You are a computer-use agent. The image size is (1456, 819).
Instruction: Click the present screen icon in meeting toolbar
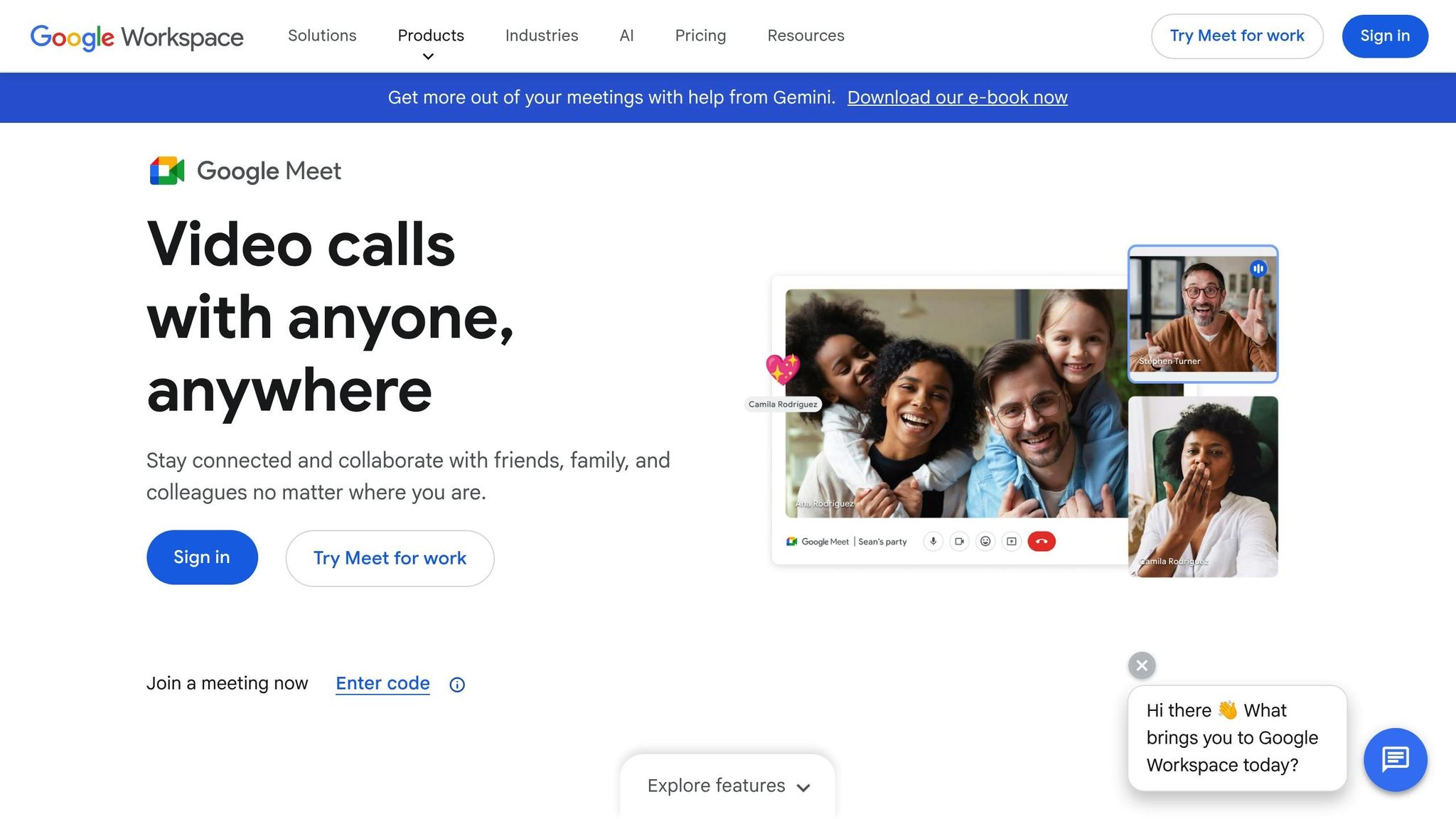coord(1011,541)
